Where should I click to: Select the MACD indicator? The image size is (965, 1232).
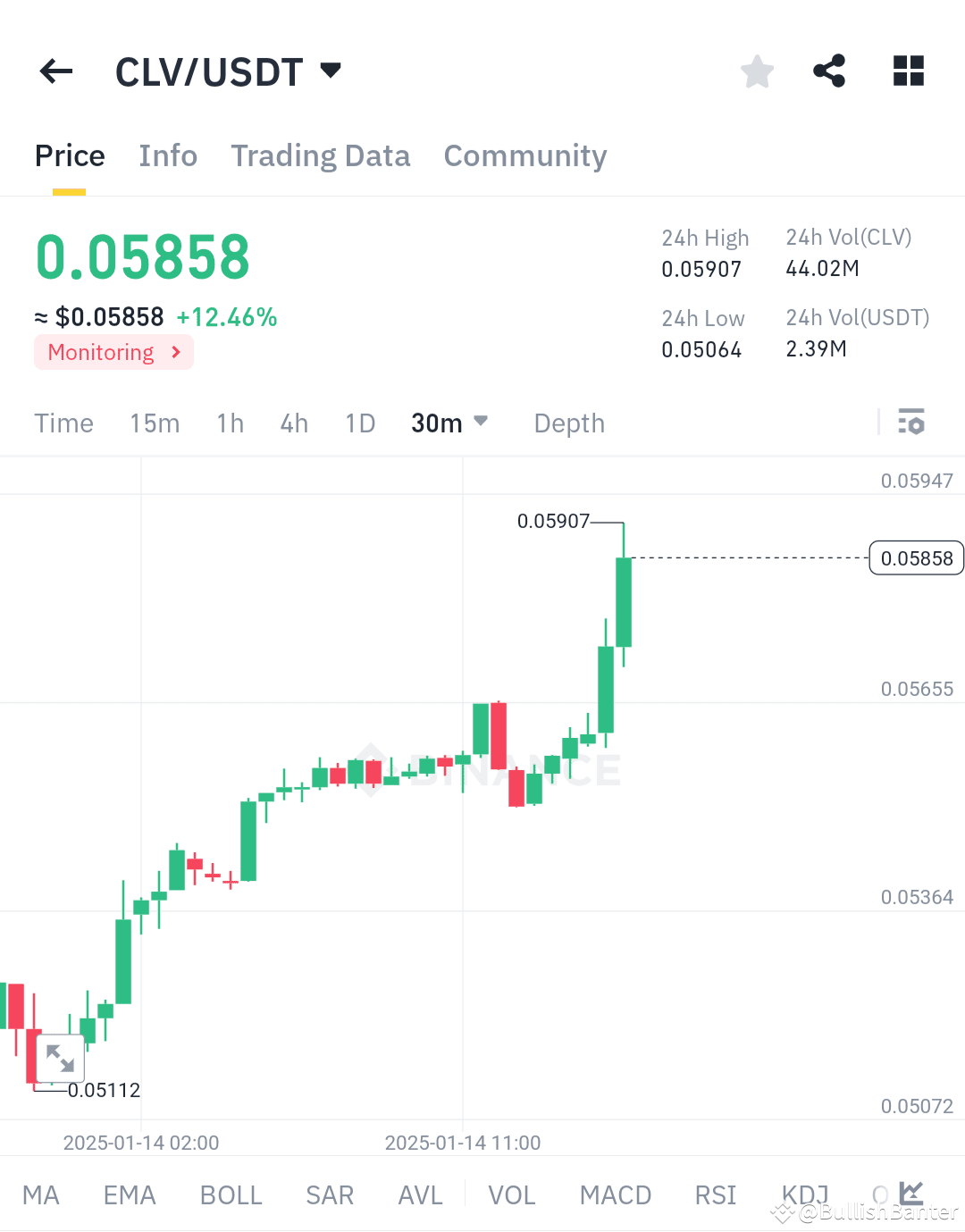point(615,1194)
